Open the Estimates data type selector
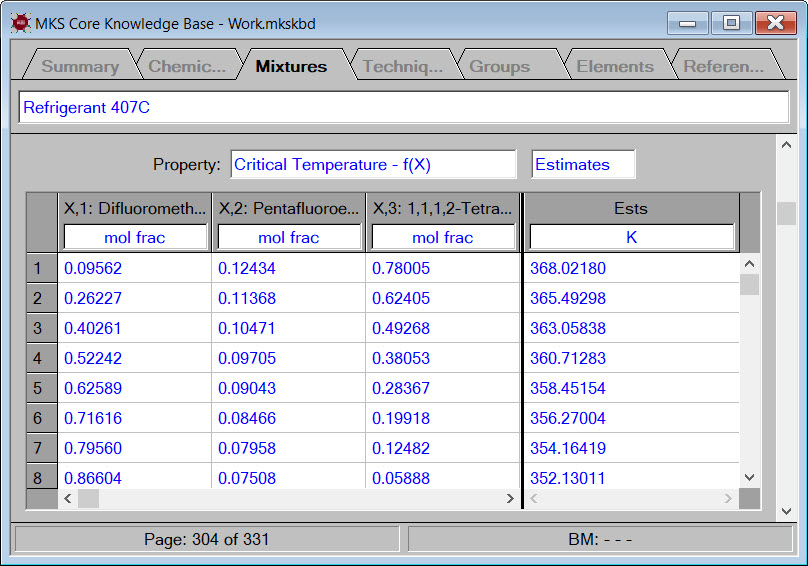The width and height of the screenshot is (808, 566). [x=583, y=165]
